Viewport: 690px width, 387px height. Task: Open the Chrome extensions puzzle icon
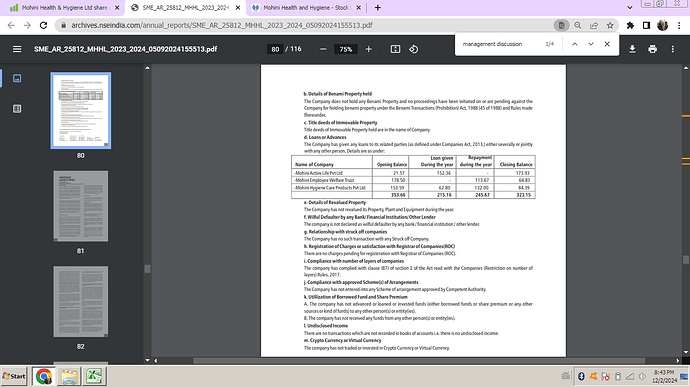click(630, 25)
